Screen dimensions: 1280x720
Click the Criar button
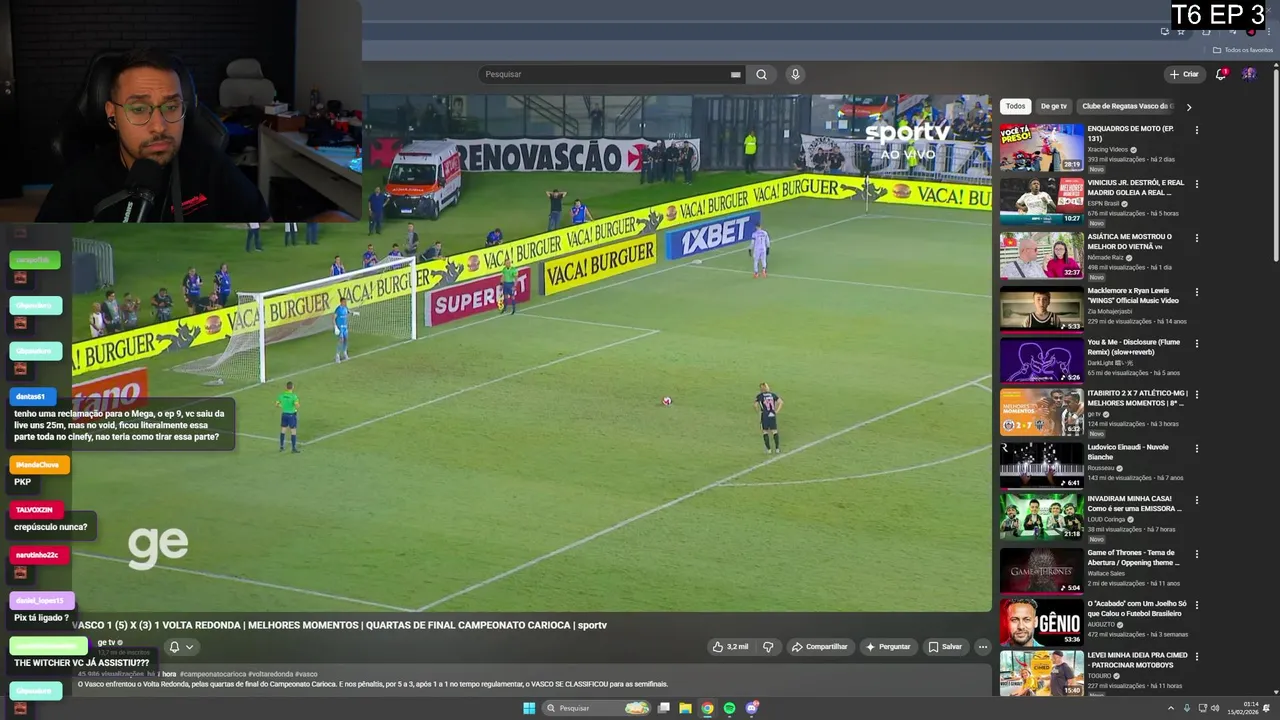coord(1183,74)
